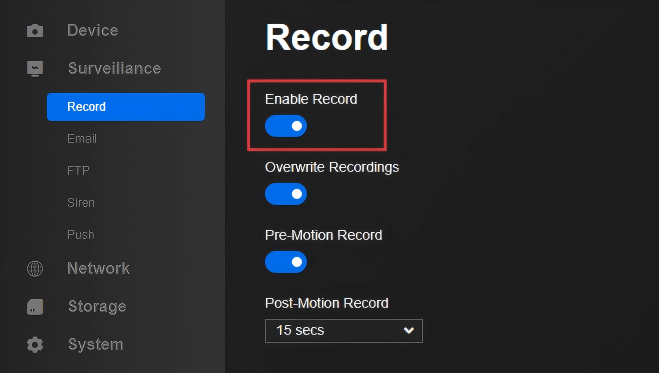Click the Surveillance monitor icon
This screenshot has height=373, width=659.
(x=35, y=68)
